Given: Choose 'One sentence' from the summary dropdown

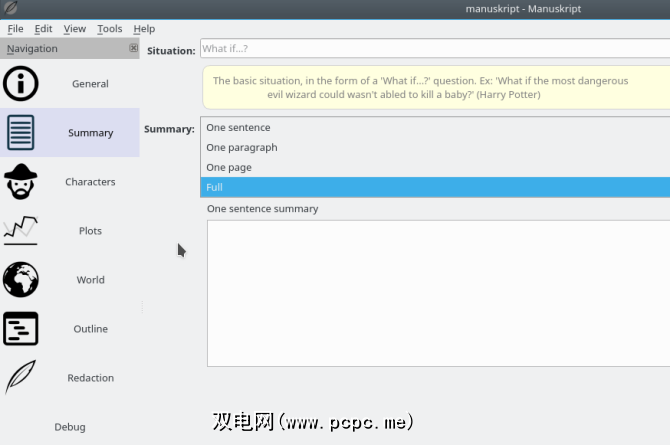Looking at the screenshot, I should tap(435, 127).
